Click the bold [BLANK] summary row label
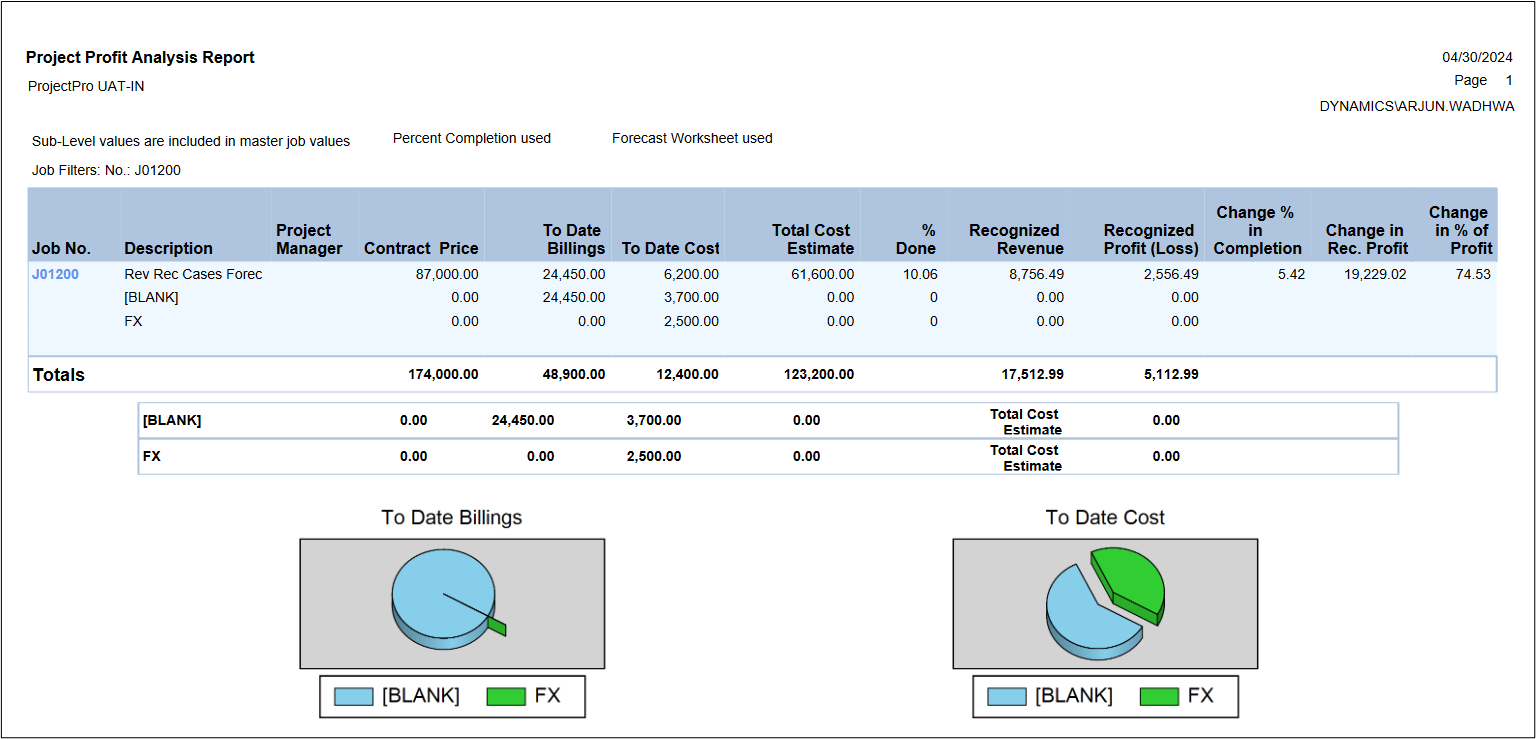Viewport: 1536px width, 739px height. (x=172, y=421)
